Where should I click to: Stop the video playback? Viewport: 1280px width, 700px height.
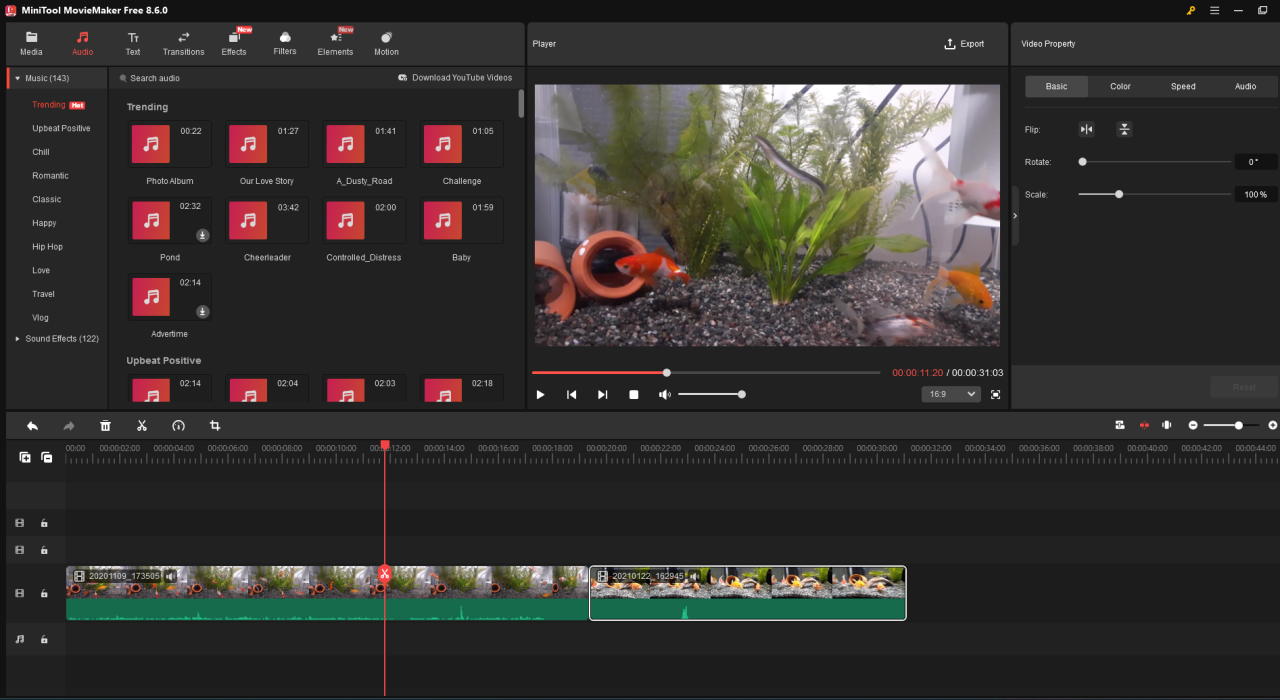tap(634, 395)
